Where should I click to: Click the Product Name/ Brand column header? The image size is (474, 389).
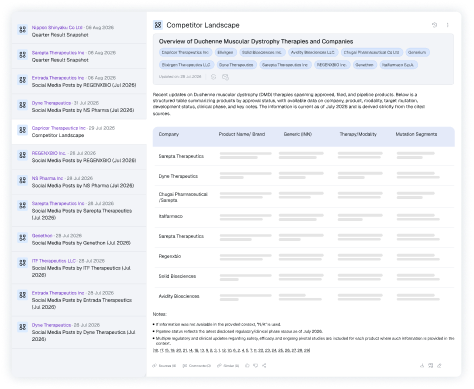point(242,134)
